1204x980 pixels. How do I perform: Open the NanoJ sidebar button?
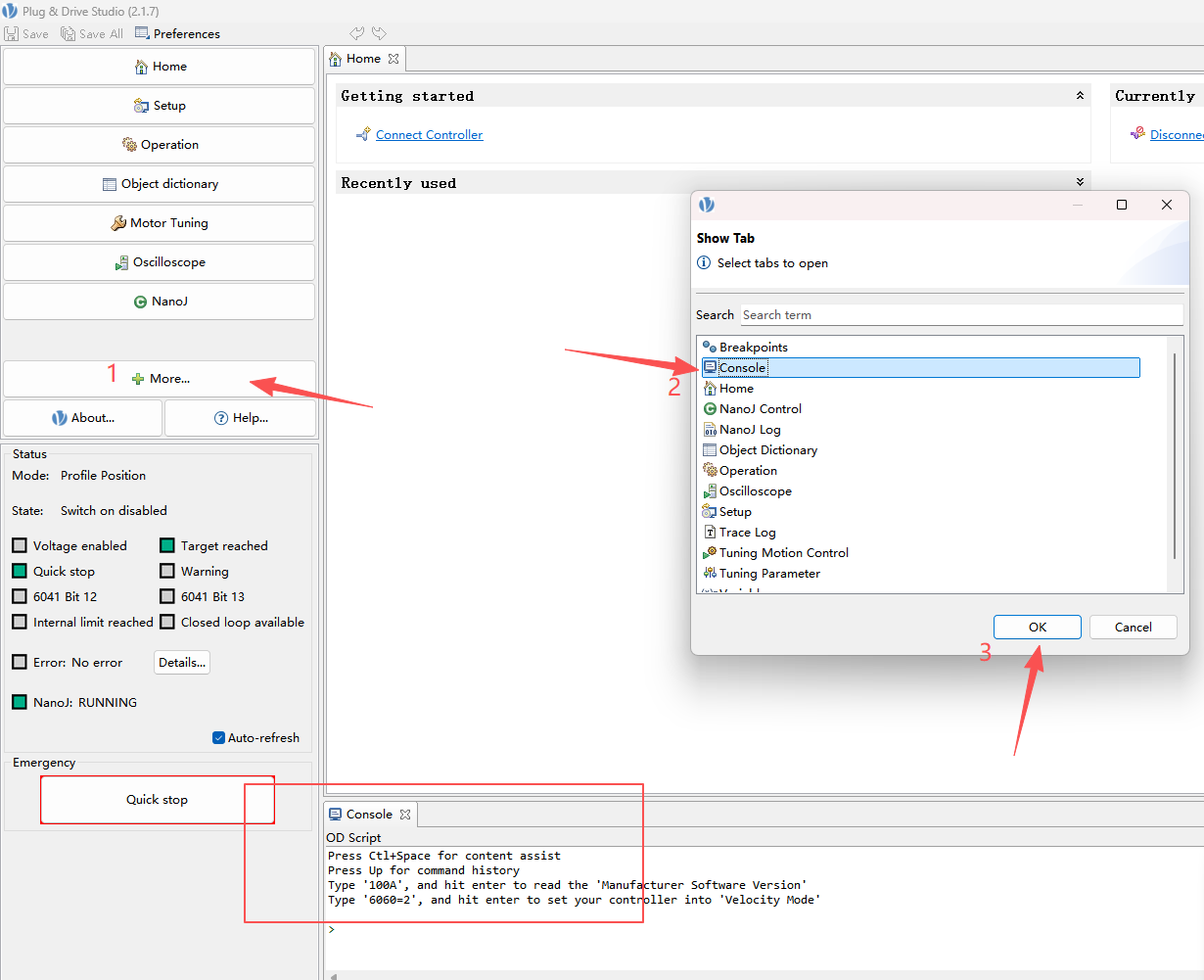point(160,302)
